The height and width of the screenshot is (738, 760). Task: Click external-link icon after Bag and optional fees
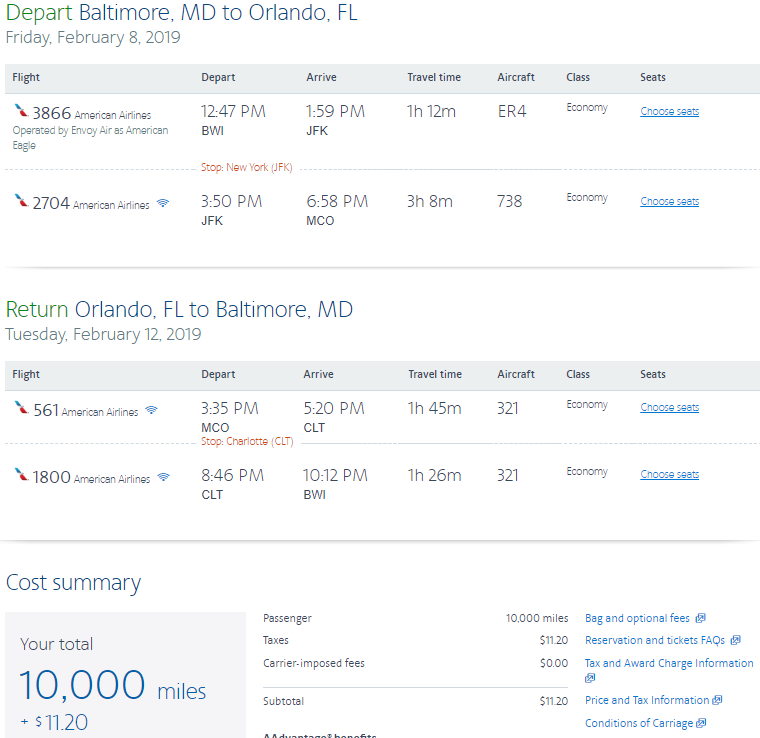coord(700,619)
